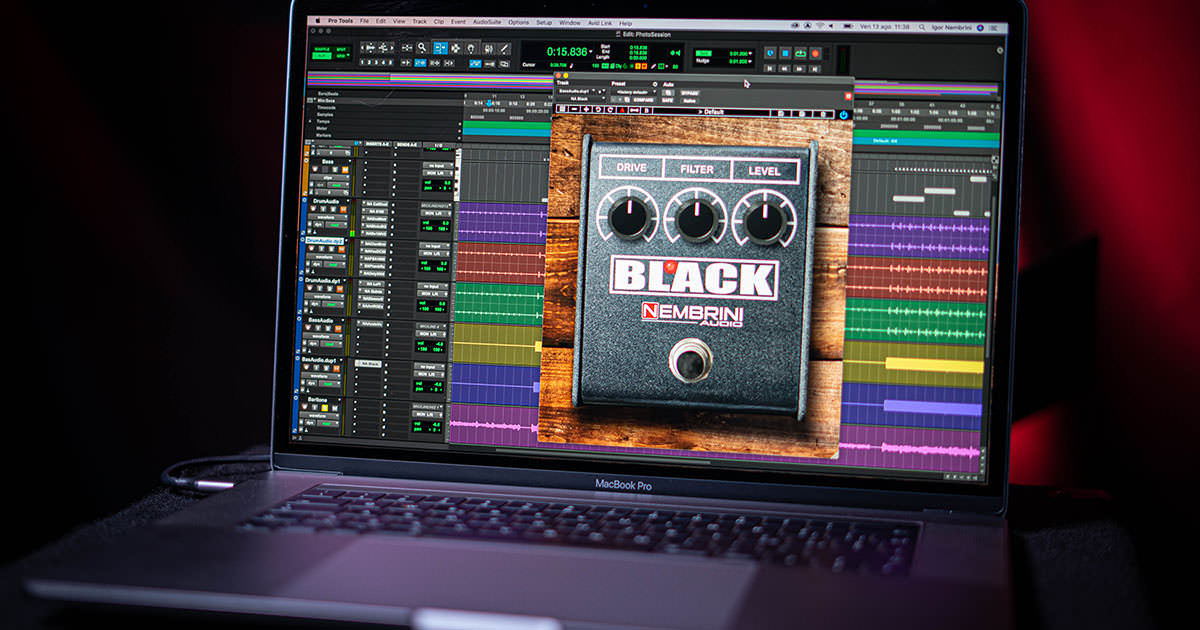Open the AudioSuite menu
The image size is (1200, 630).
coord(487,22)
